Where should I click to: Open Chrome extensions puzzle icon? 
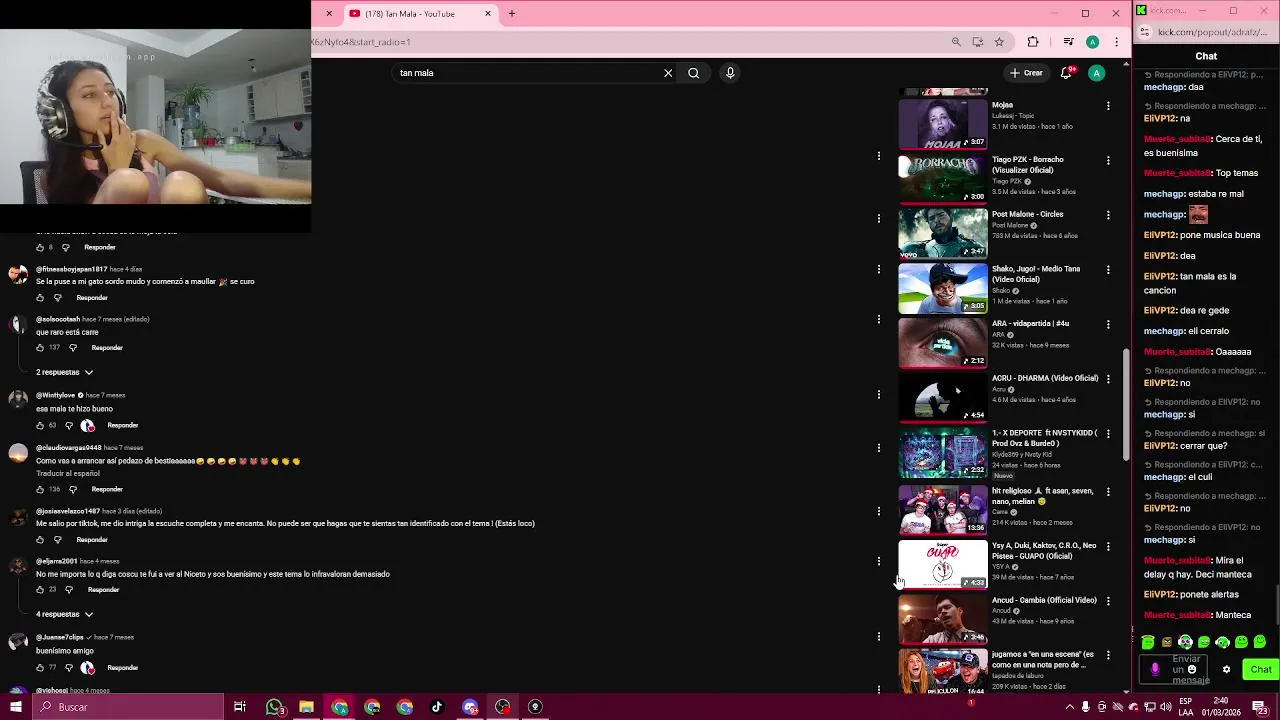1033,42
